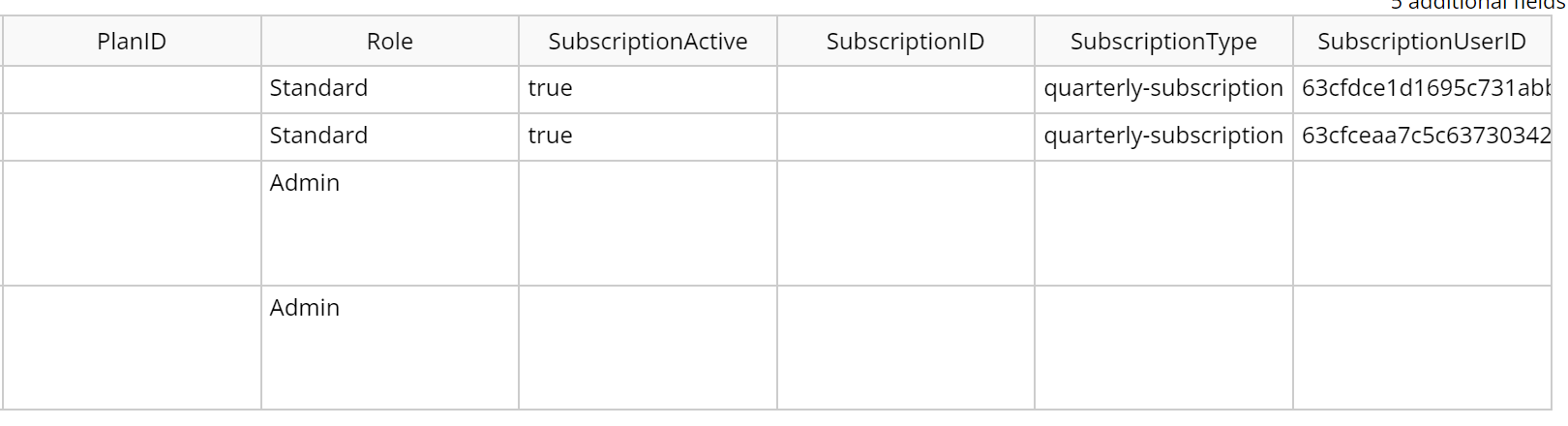Select the second row Standard role cell
This screenshot has width=1568, height=426.
[390, 137]
